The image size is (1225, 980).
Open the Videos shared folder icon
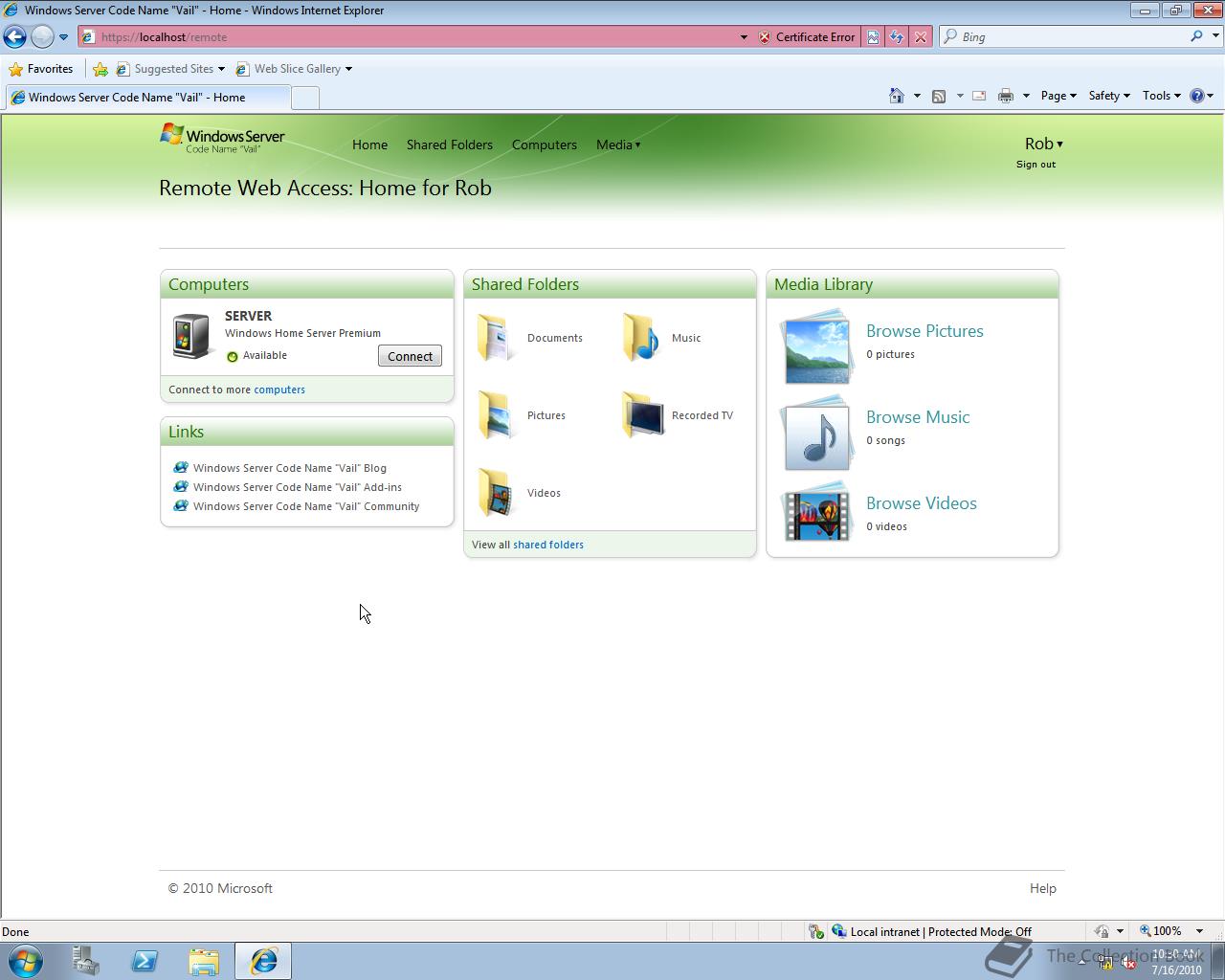click(496, 492)
